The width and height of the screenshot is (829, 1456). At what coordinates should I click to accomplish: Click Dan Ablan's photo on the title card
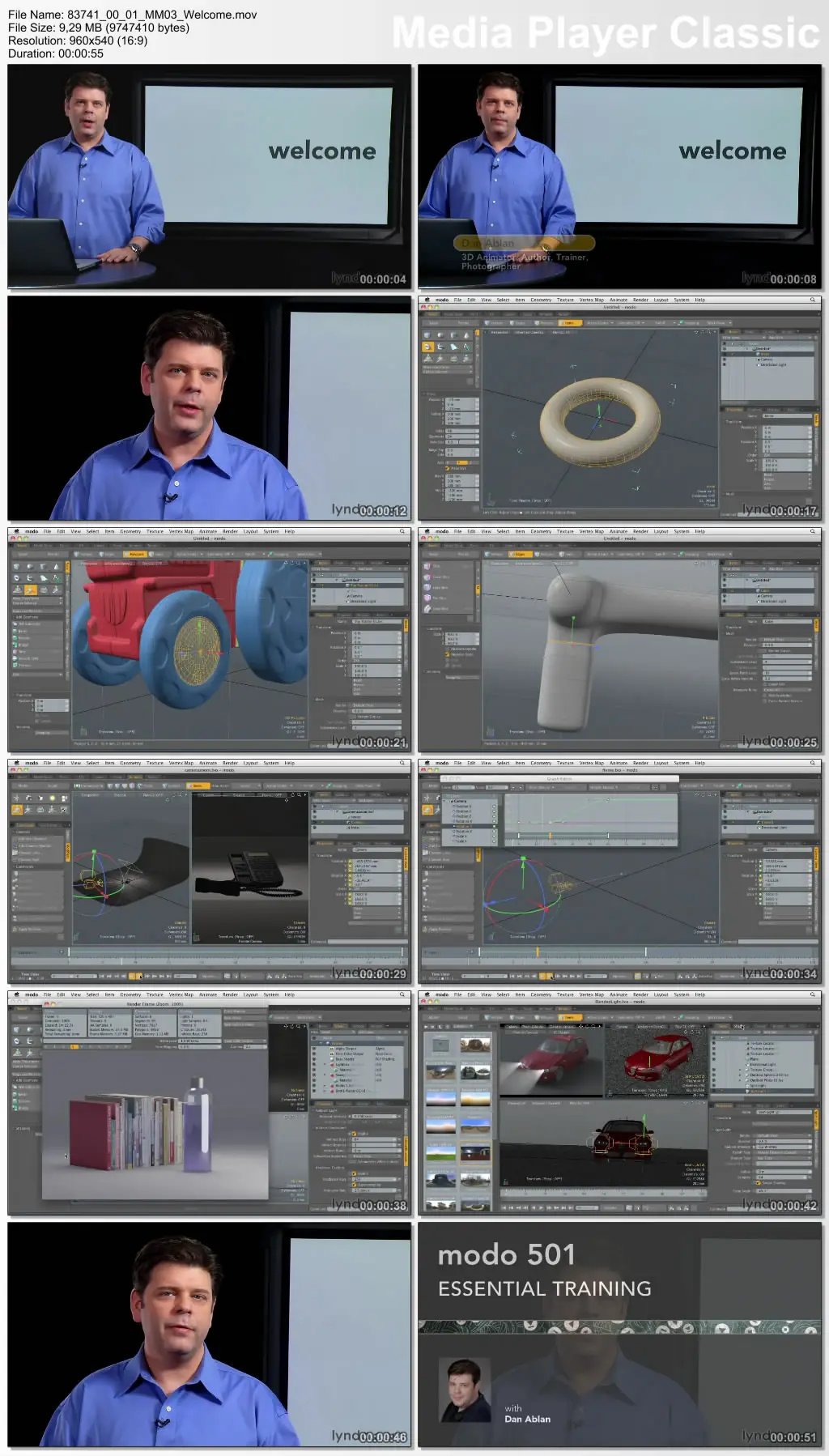click(x=465, y=1390)
